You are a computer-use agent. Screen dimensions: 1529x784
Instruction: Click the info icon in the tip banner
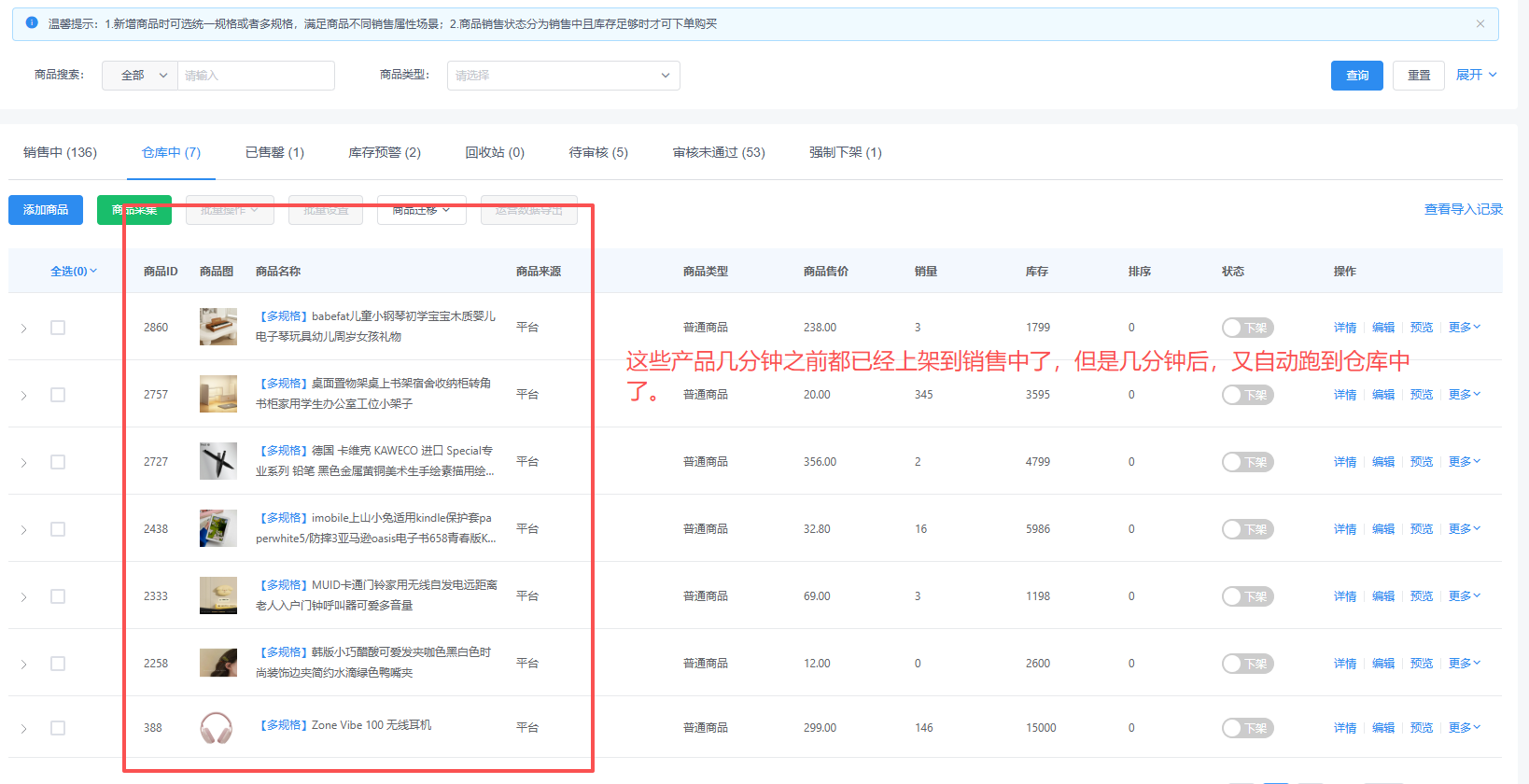tap(32, 23)
